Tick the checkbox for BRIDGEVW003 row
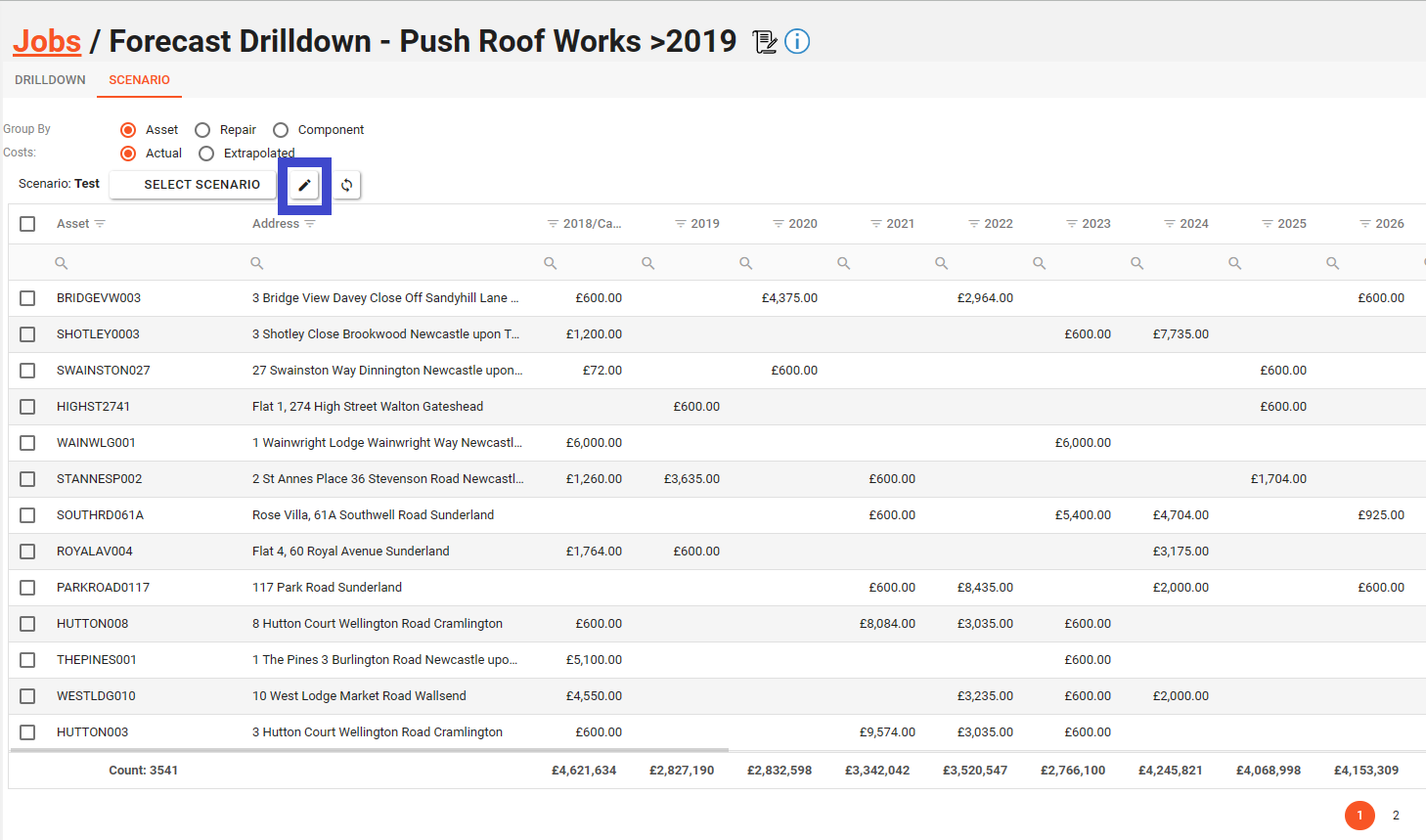The width and height of the screenshot is (1426, 840). [27, 298]
